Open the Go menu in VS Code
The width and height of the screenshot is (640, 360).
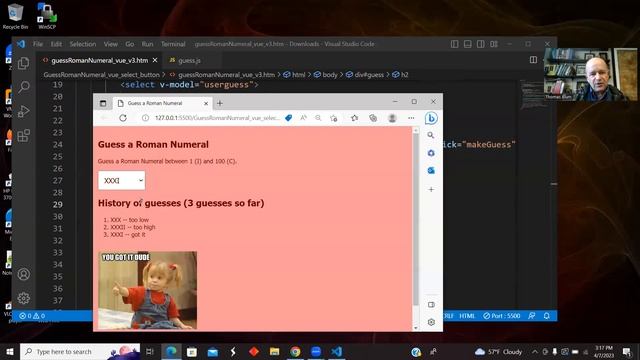tap(130, 44)
